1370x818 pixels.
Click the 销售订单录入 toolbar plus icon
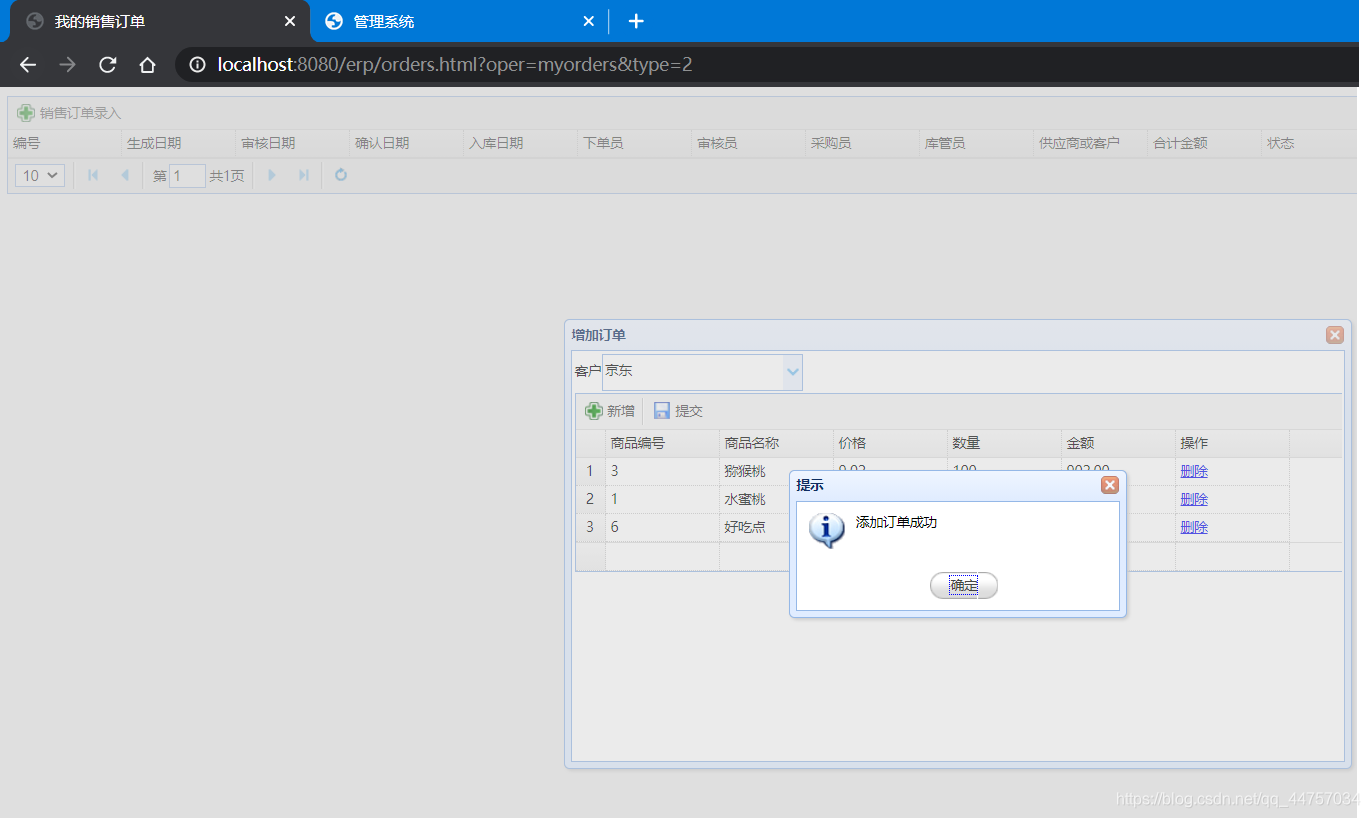[26, 113]
